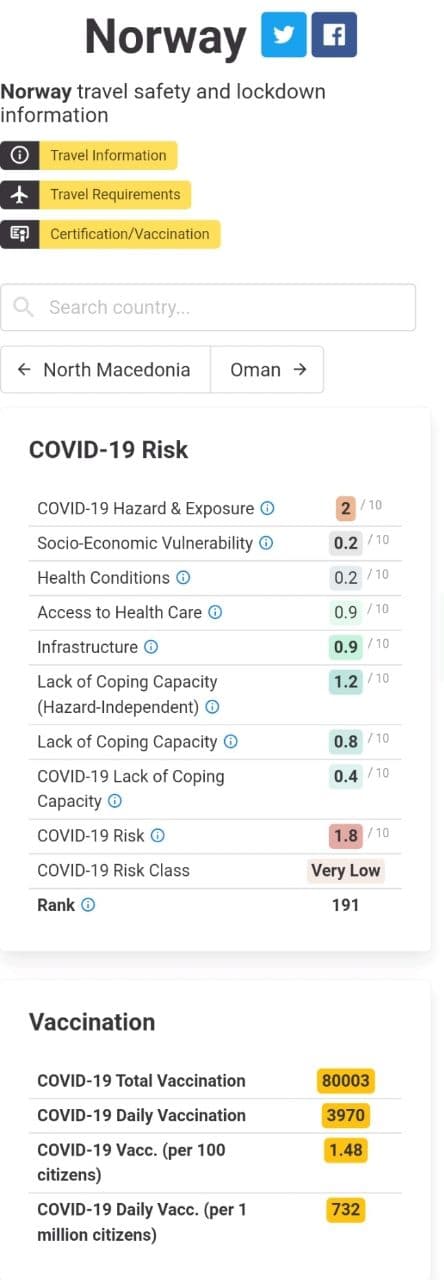The height and width of the screenshot is (1280, 444).
Task: Click the 80003 total vaccination value badge
Action: coord(347,1081)
